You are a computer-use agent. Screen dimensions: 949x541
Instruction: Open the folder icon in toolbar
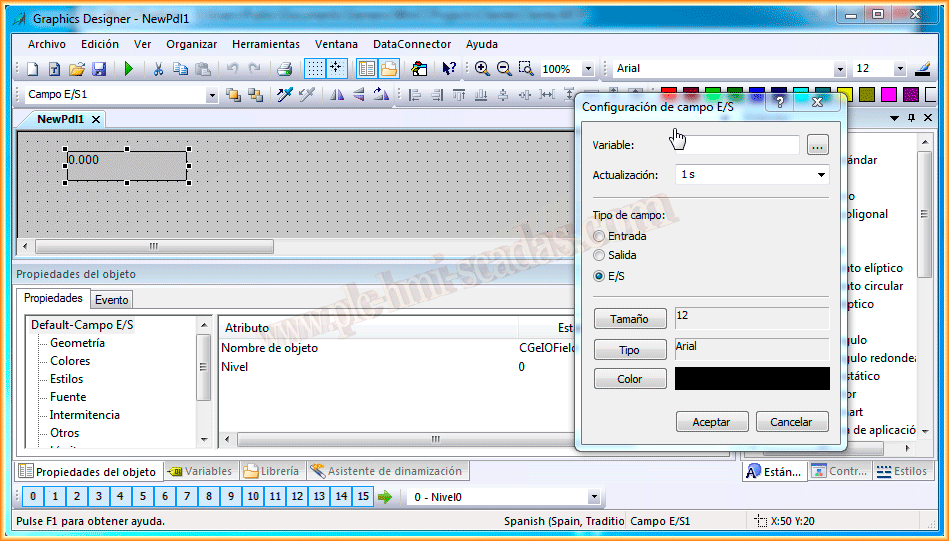(77, 69)
